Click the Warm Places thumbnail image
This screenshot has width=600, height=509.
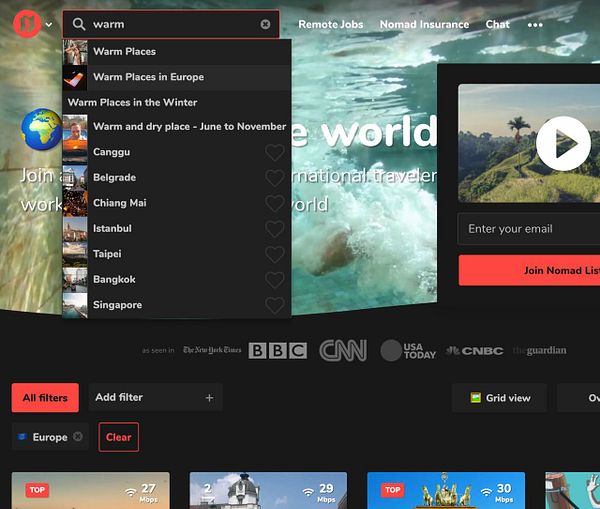pos(75,52)
